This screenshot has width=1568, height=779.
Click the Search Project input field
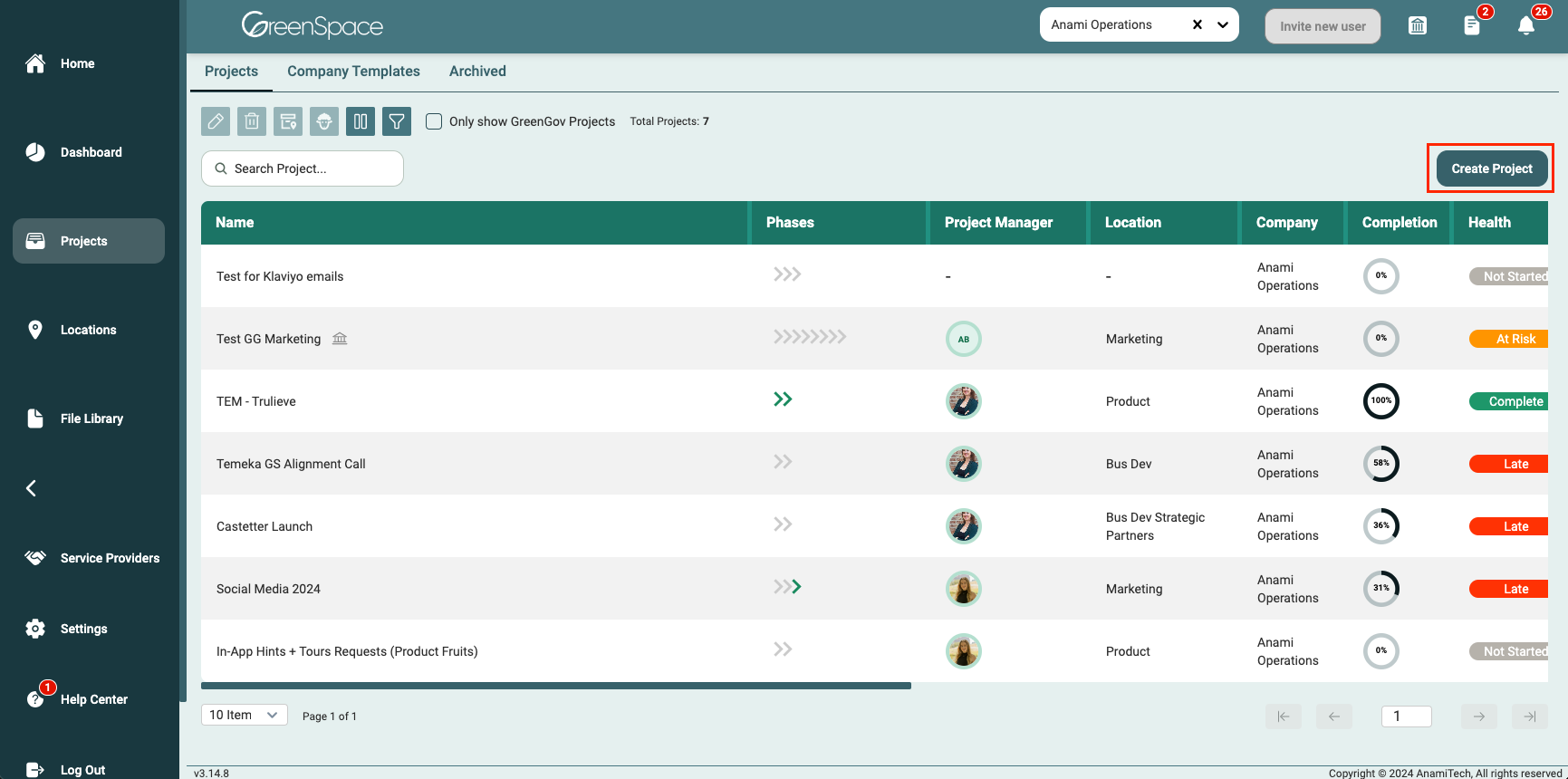pos(303,168)
